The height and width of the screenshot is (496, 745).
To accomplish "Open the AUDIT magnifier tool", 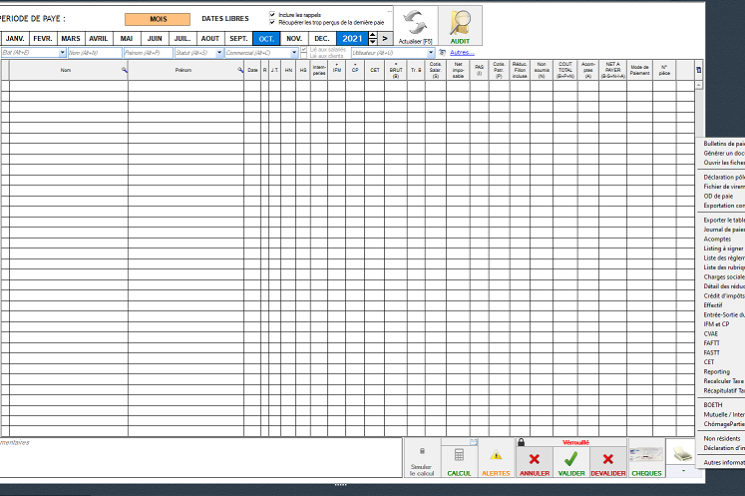I will [460, 24].
